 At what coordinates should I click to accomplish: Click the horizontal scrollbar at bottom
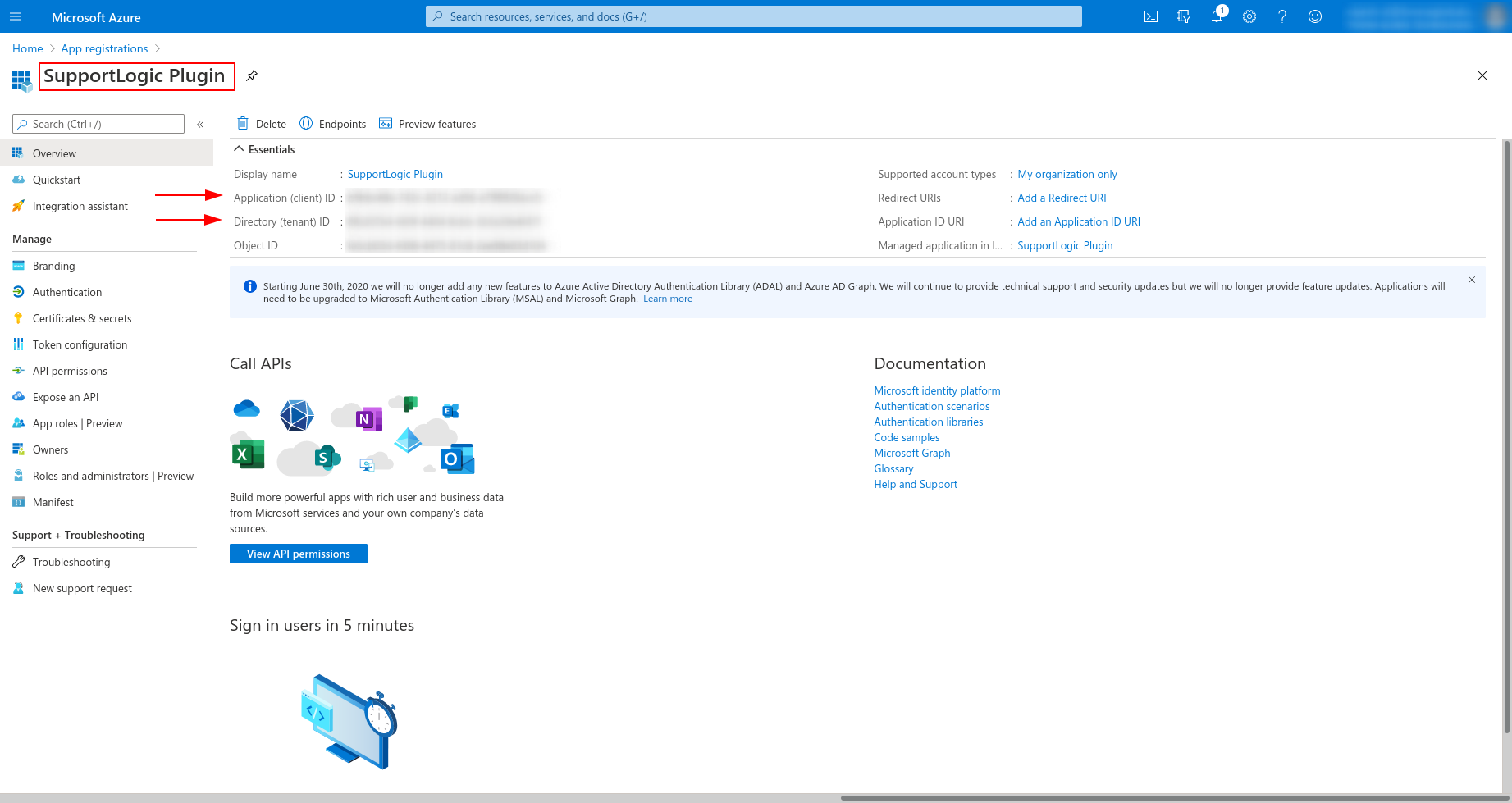coord(1173,798)
